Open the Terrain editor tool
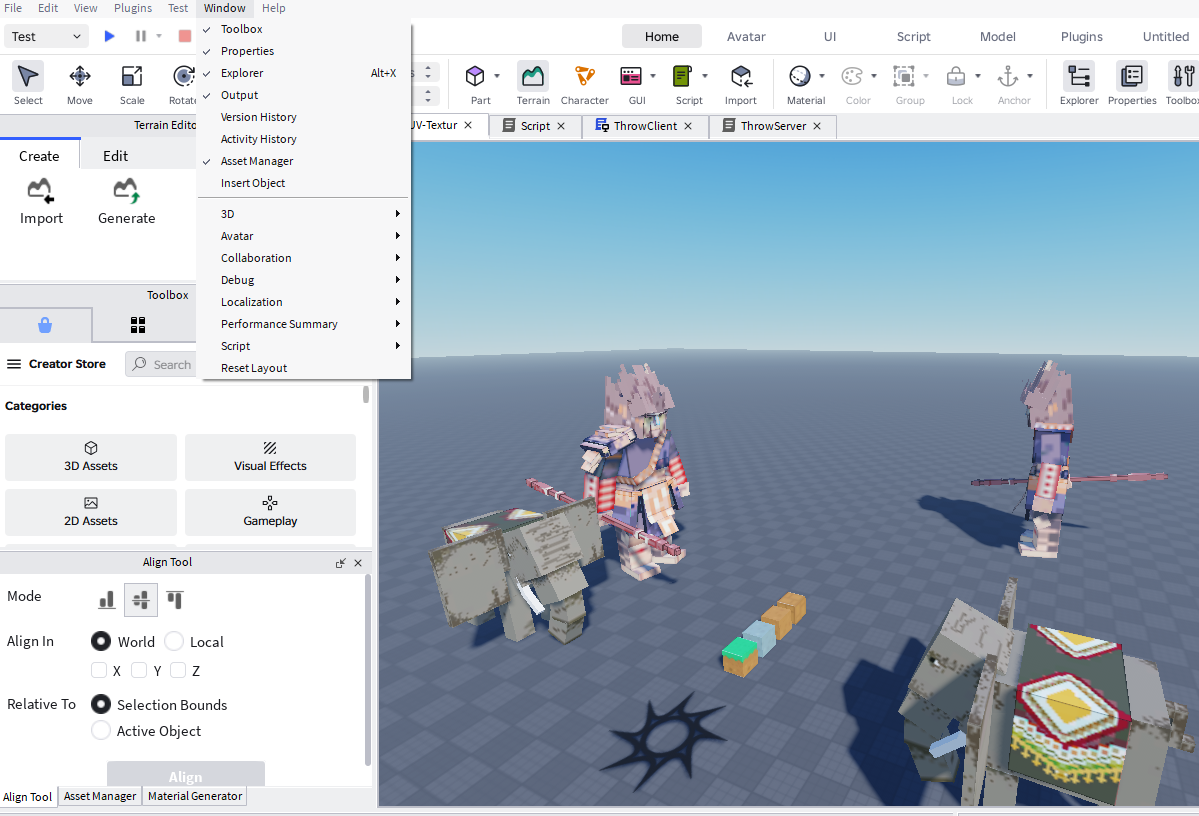Screen dimensions: 1199x816 (x=533, y=83)
